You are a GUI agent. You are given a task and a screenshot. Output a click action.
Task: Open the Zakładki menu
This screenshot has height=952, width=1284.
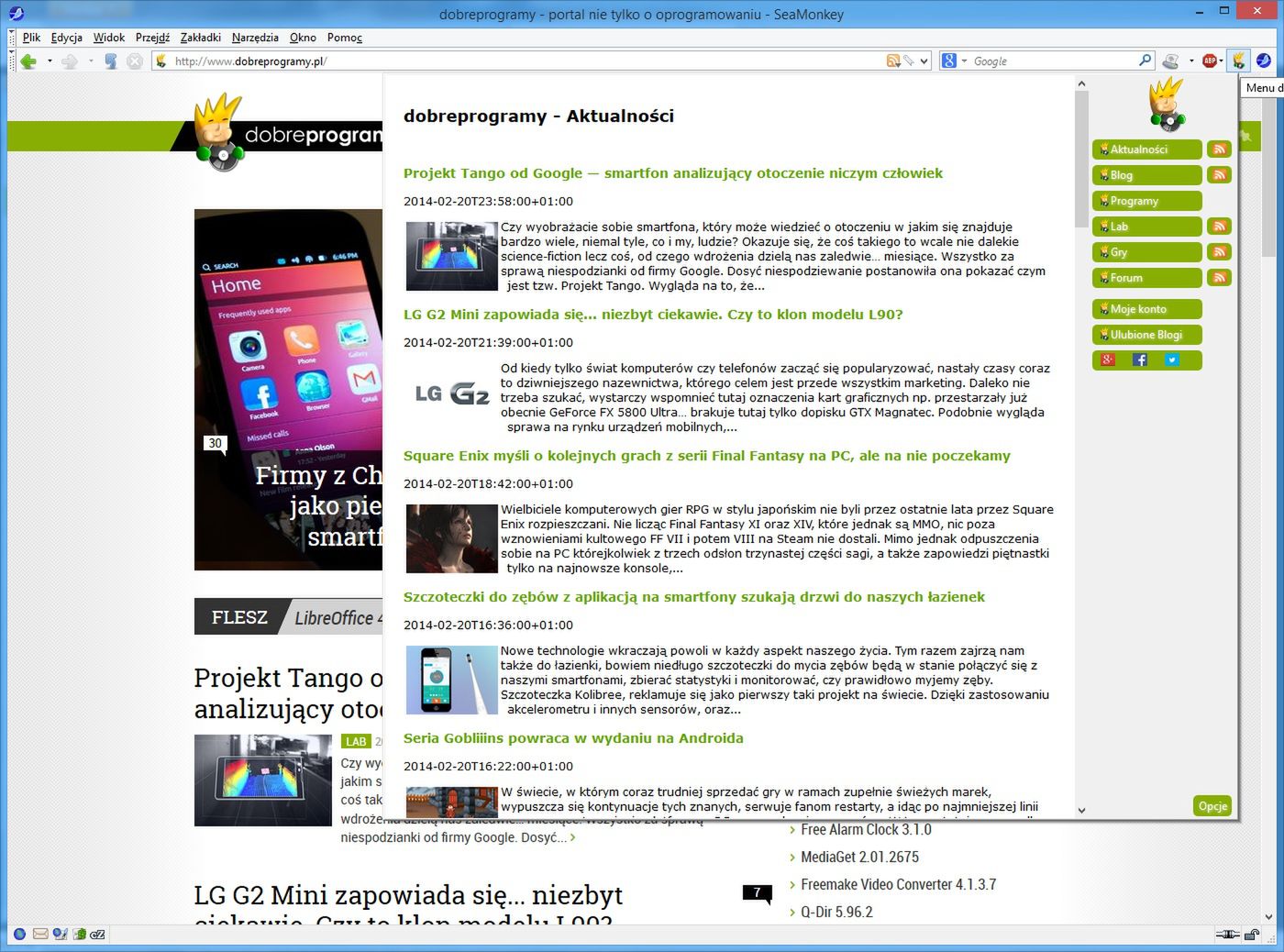pos(201,38)
